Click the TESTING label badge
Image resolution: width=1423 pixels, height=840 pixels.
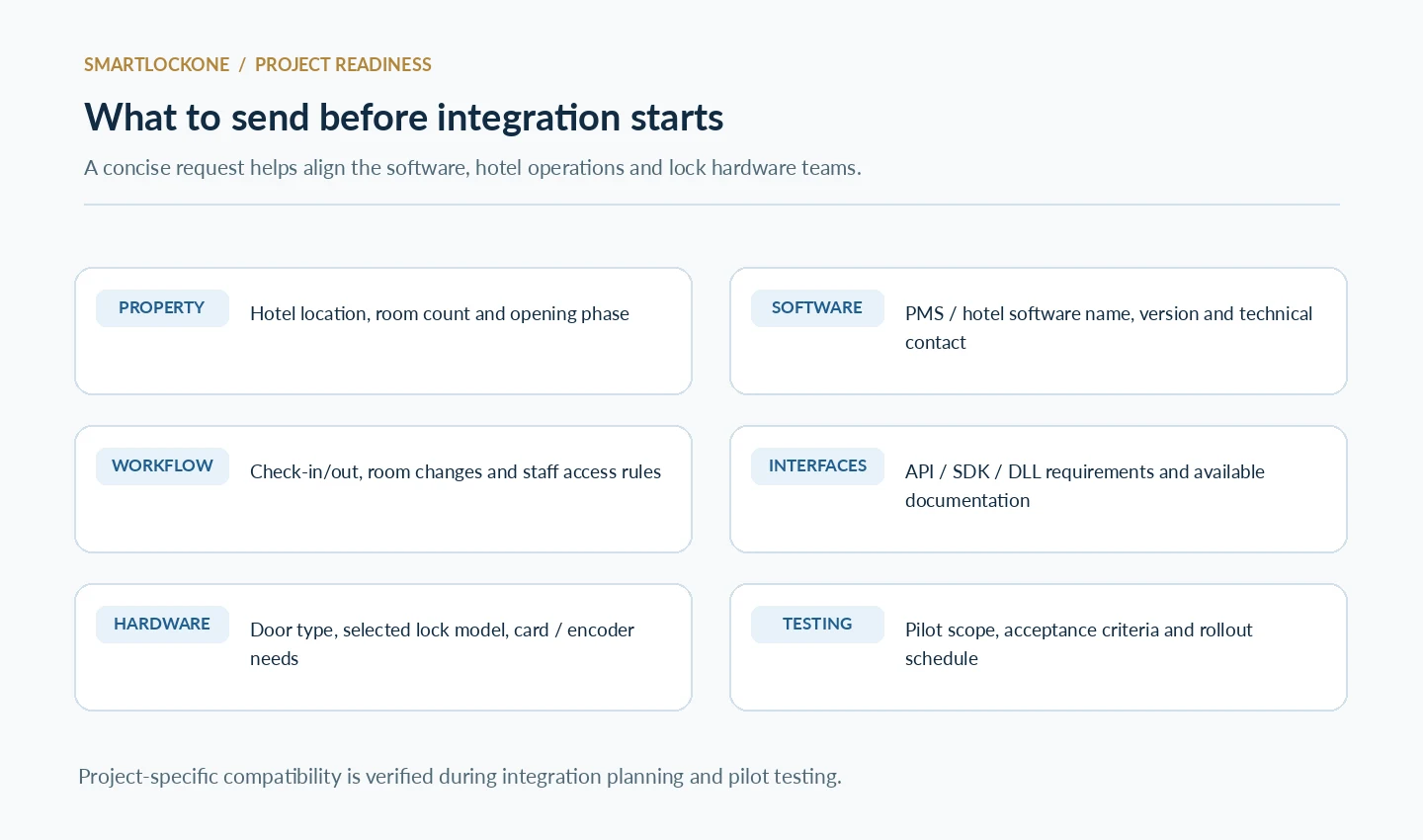click(x=817, y=625)
